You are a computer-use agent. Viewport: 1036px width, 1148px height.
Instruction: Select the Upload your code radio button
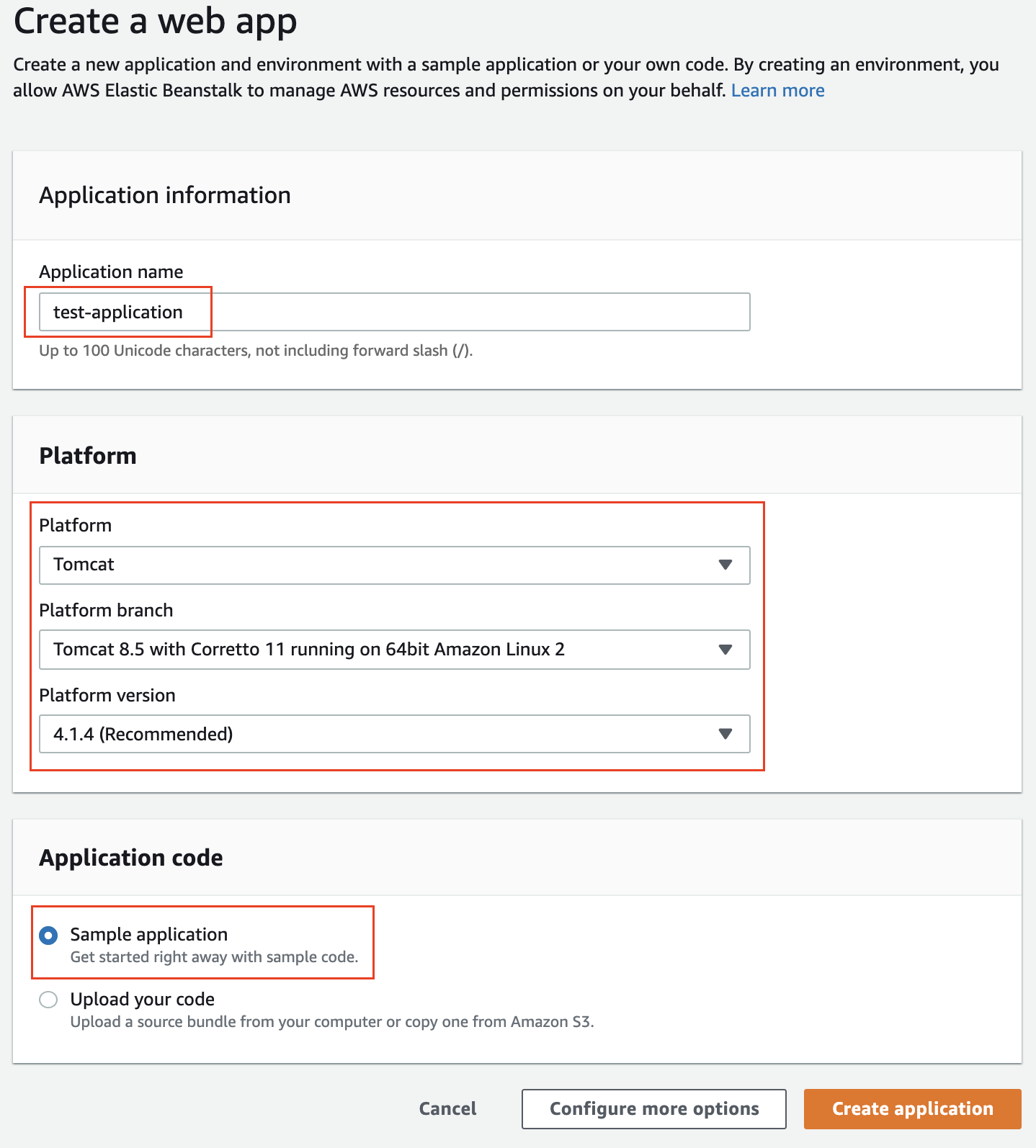tap(48, 1000)
